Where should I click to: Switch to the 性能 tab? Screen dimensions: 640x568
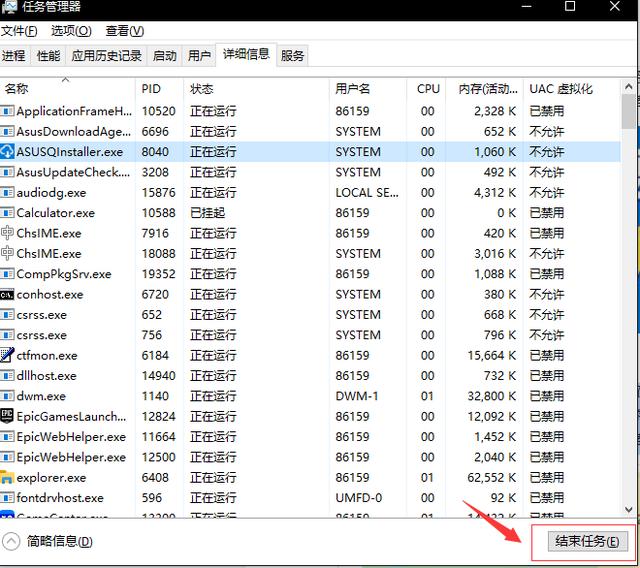(48, 55)
